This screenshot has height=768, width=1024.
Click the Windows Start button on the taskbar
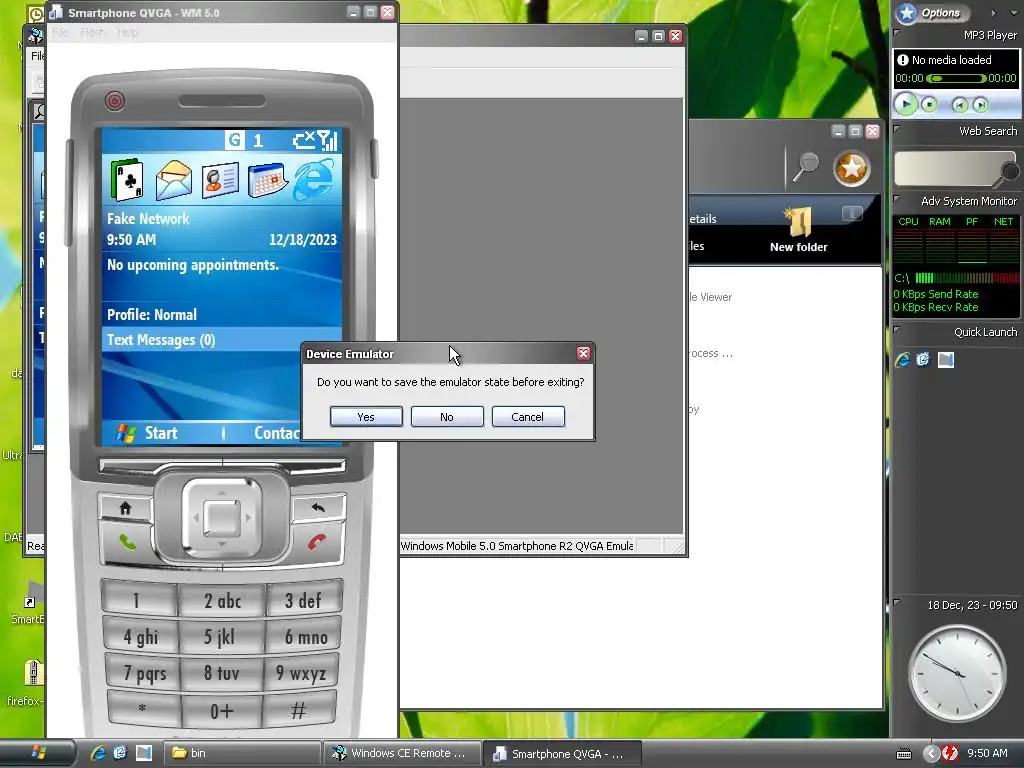point(38,753)
